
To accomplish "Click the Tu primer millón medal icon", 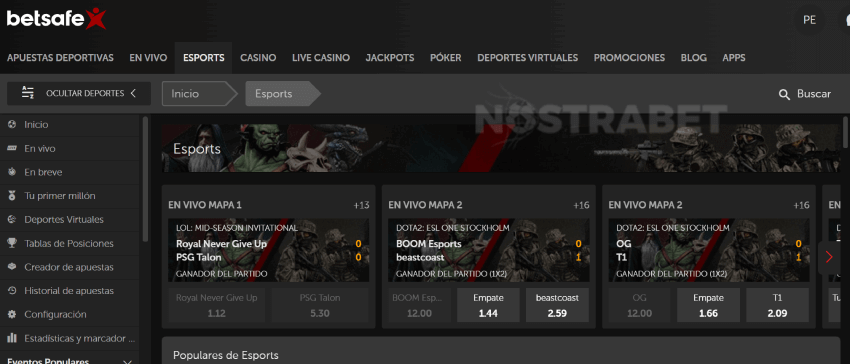I will pos(12,196).
